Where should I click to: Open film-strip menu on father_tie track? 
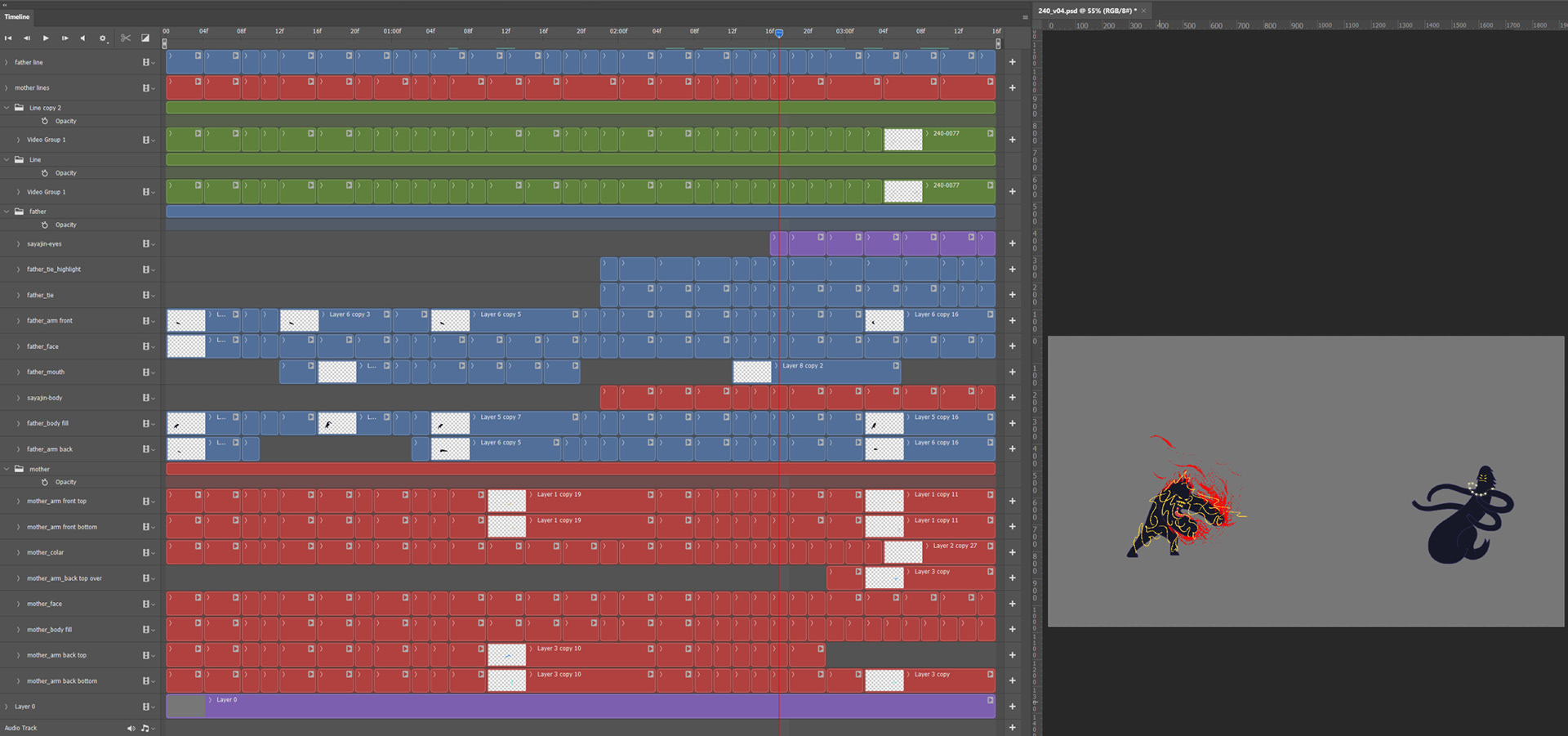pyautogui.click(x=148, y=295)
